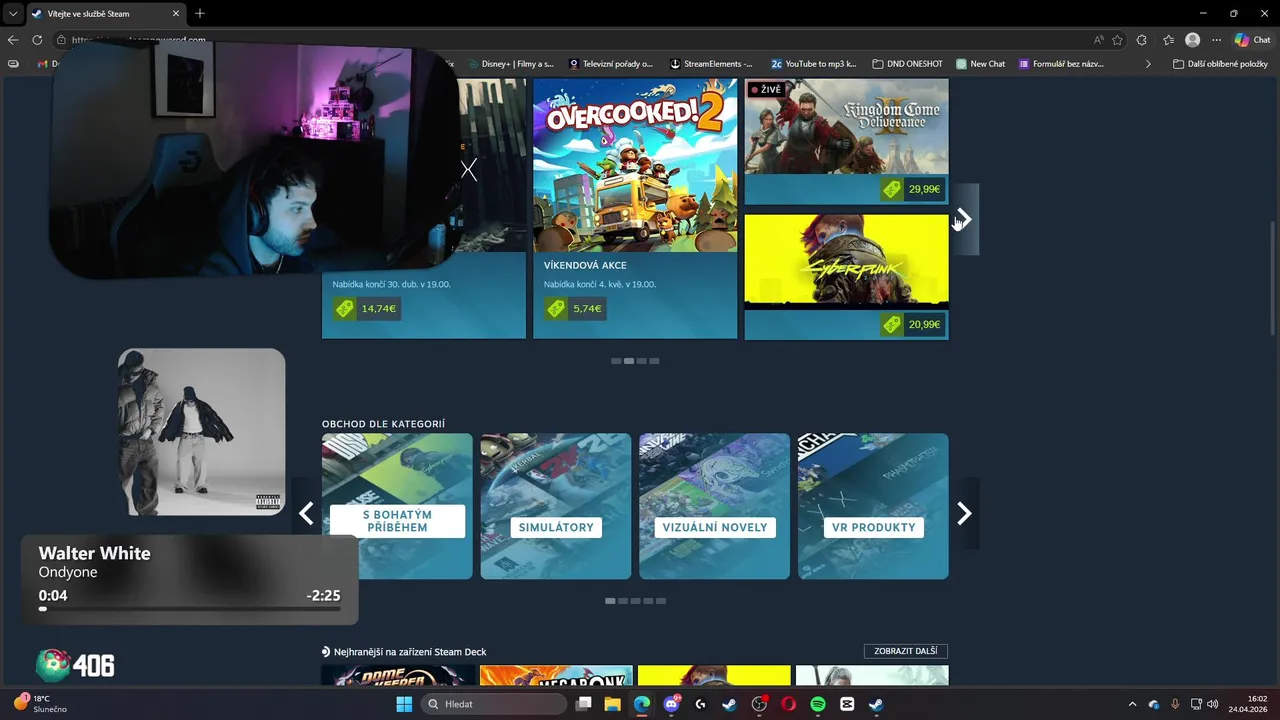Image resolution: width=1280 pixels, height=720 pixels.
Task: Open the Overcooked! 2 weekend deal card
Action: click(x=635, y=208)
